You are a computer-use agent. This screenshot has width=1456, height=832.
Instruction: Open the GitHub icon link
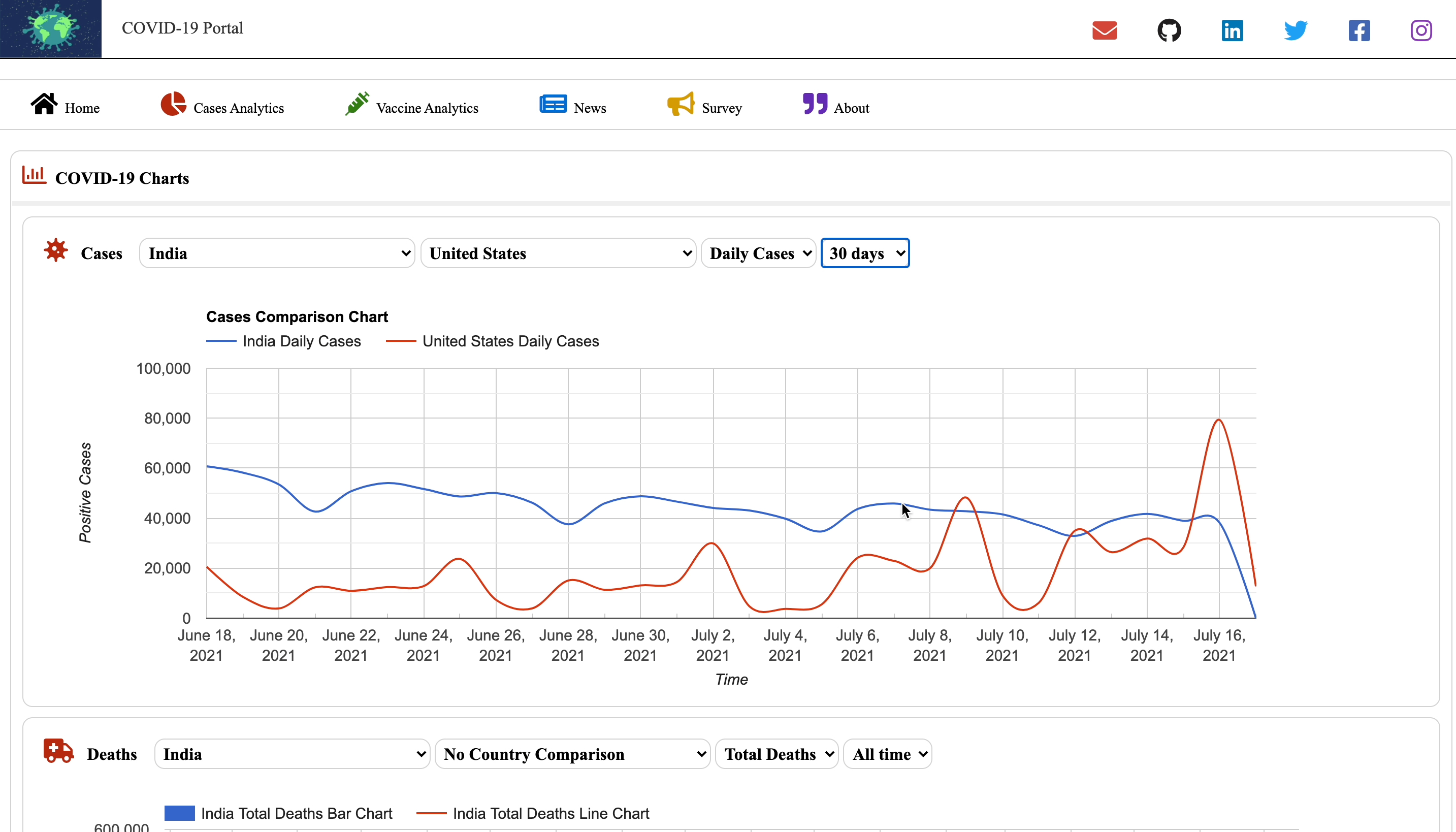(x=1169, y=30)
